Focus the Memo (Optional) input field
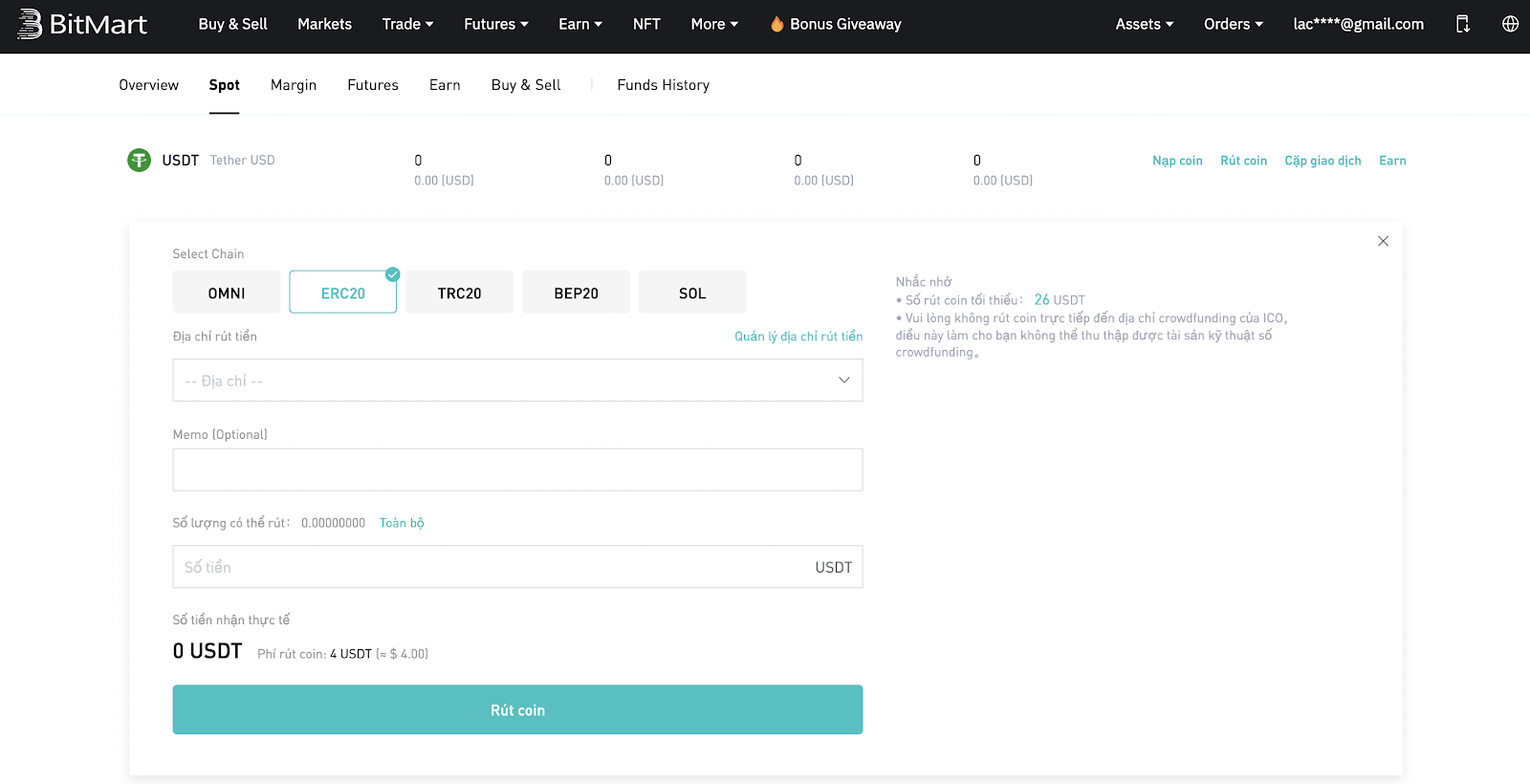 (x=517, y=469)
